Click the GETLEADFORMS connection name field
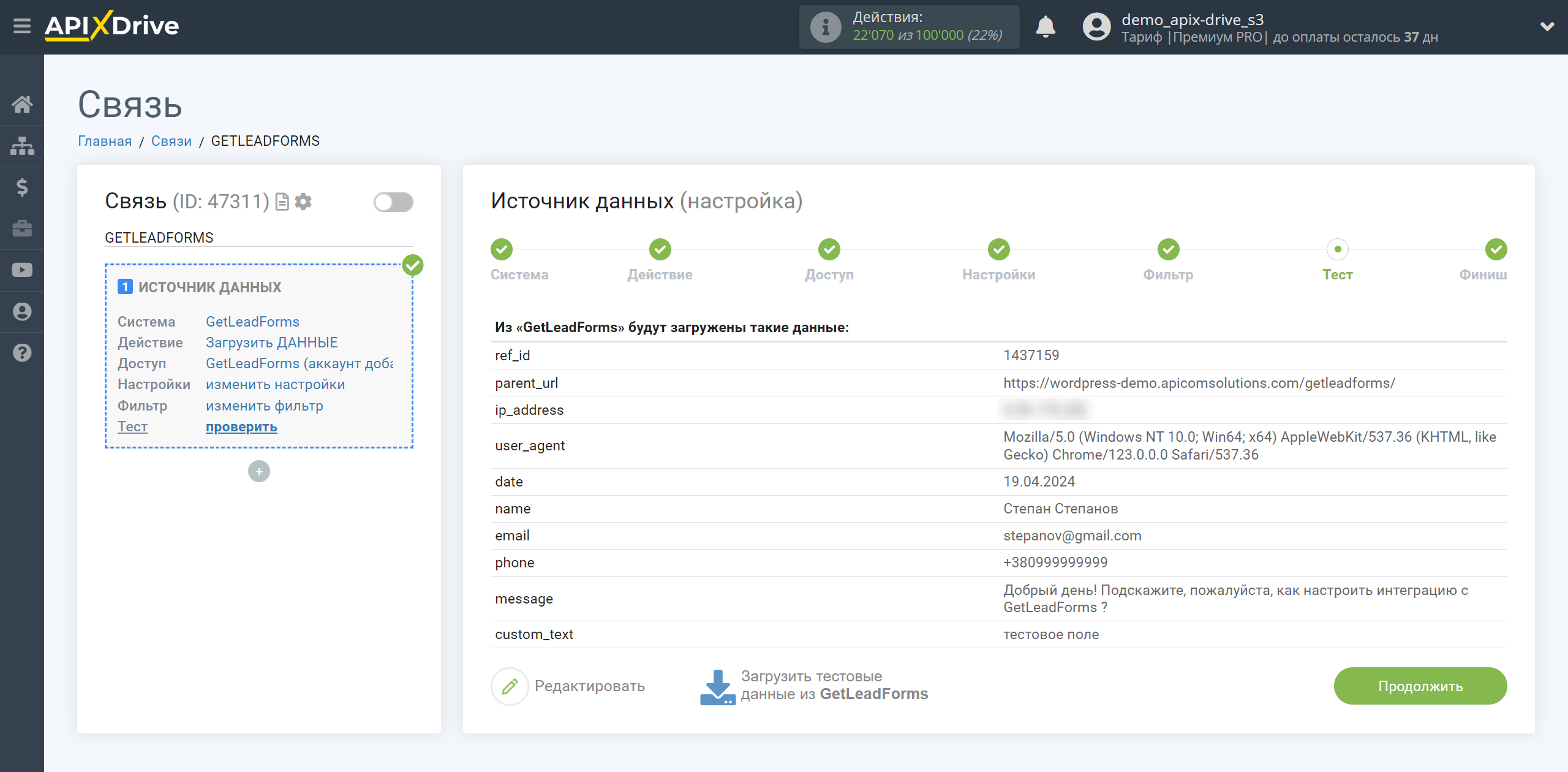Image resolution: width=1568 pixels, height=772 pixels. click(258, 238)
